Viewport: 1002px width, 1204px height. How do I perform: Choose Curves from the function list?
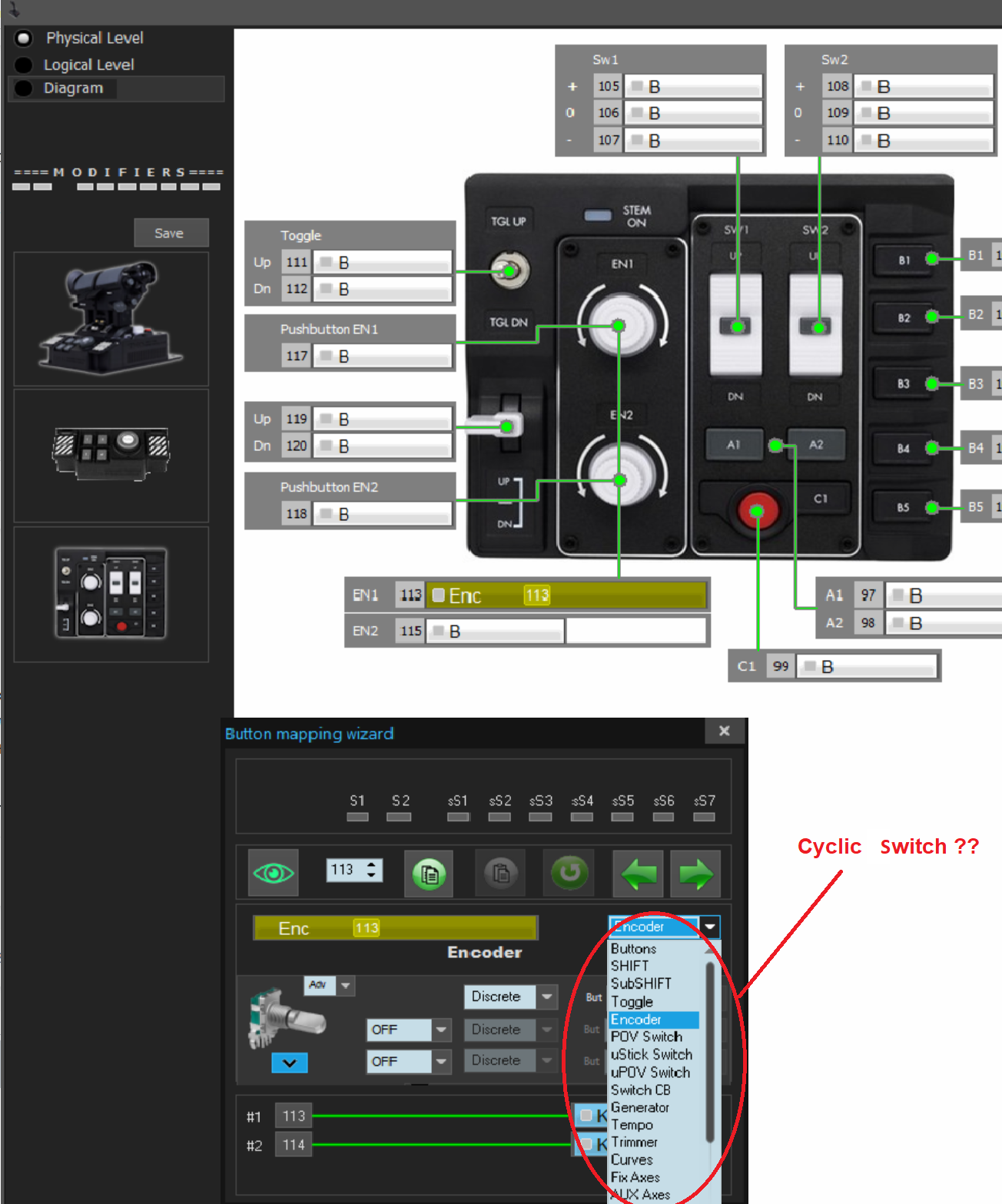pos(632,1159)
